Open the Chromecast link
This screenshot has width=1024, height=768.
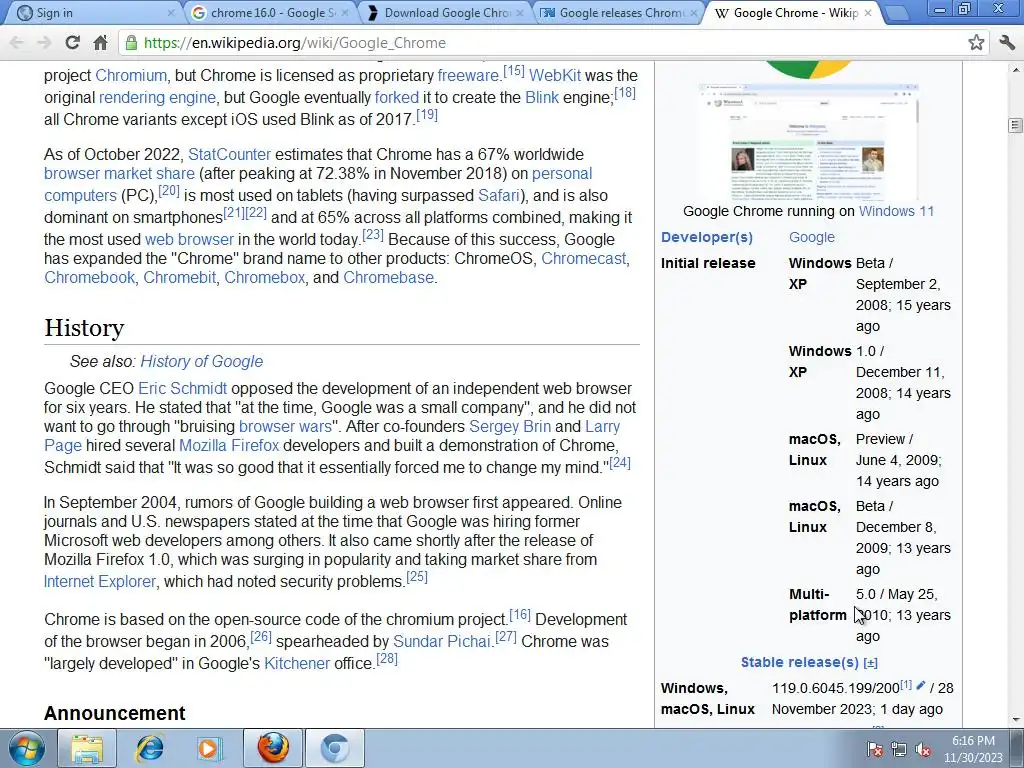tap(584, 259)
